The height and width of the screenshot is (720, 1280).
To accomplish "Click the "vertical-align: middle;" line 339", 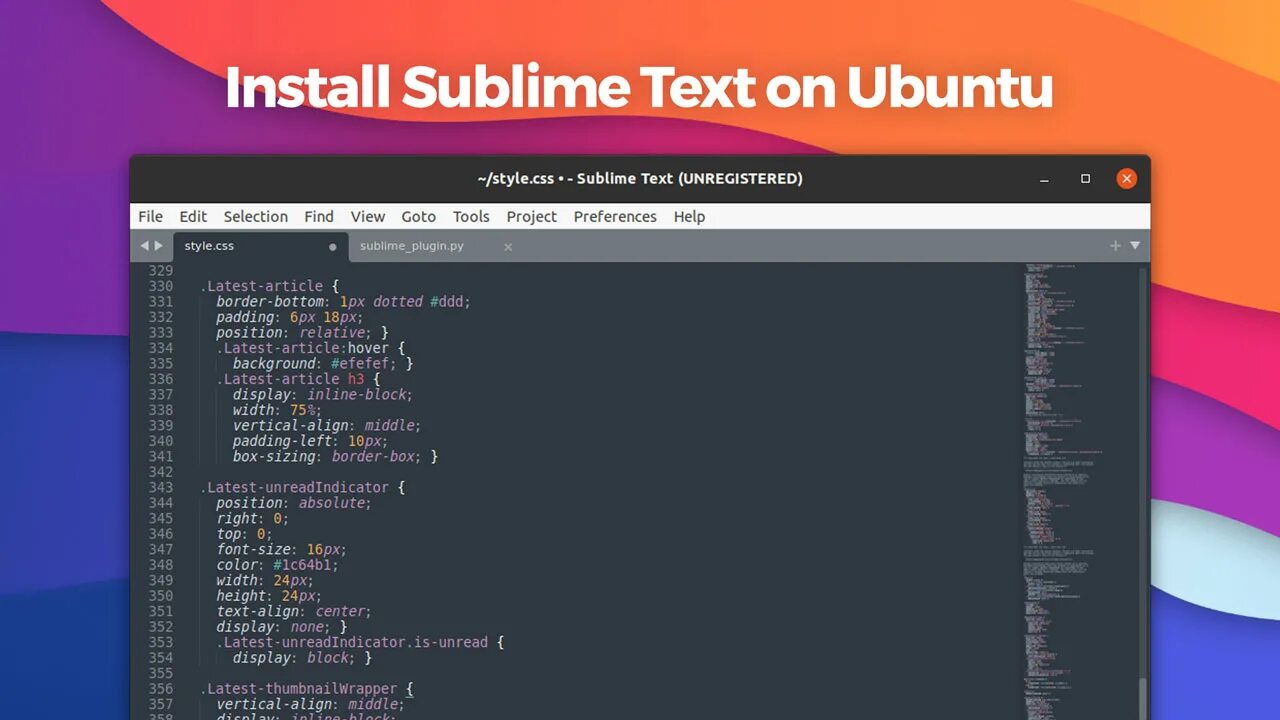I will coord(327,425).
